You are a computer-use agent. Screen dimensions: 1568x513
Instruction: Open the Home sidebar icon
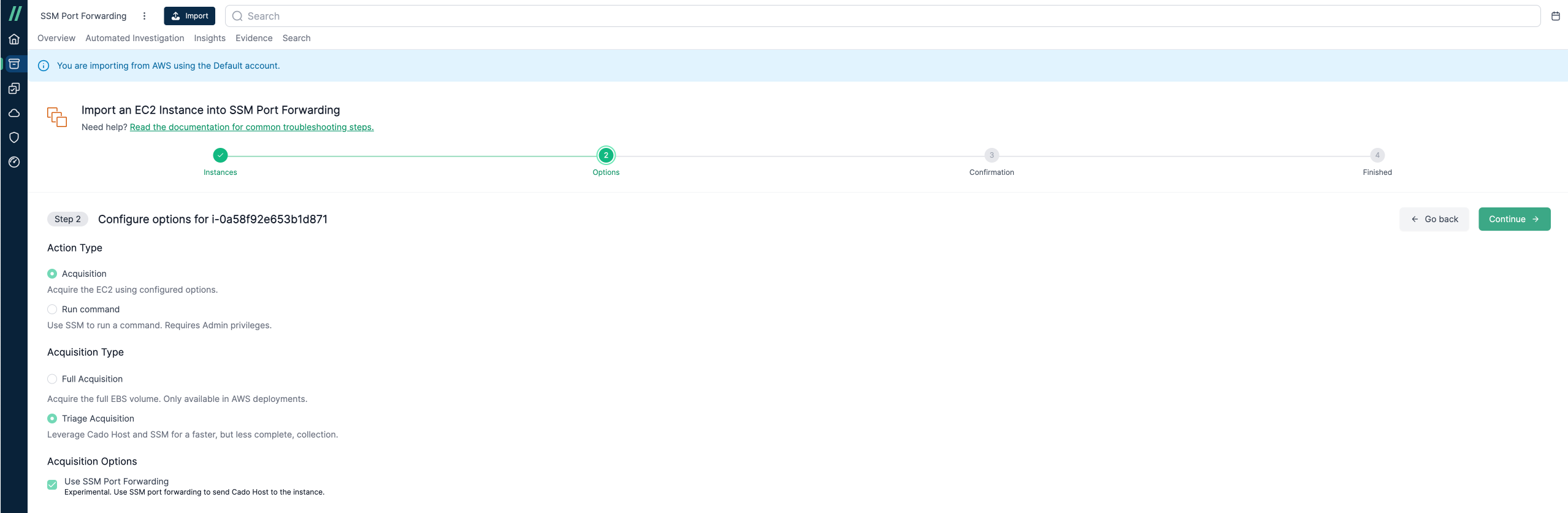[14, 39]
